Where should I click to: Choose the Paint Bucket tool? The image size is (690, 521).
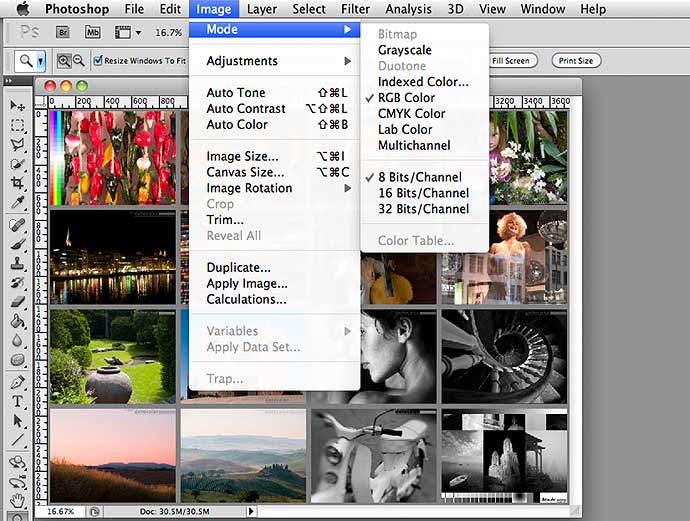[17, 322]
